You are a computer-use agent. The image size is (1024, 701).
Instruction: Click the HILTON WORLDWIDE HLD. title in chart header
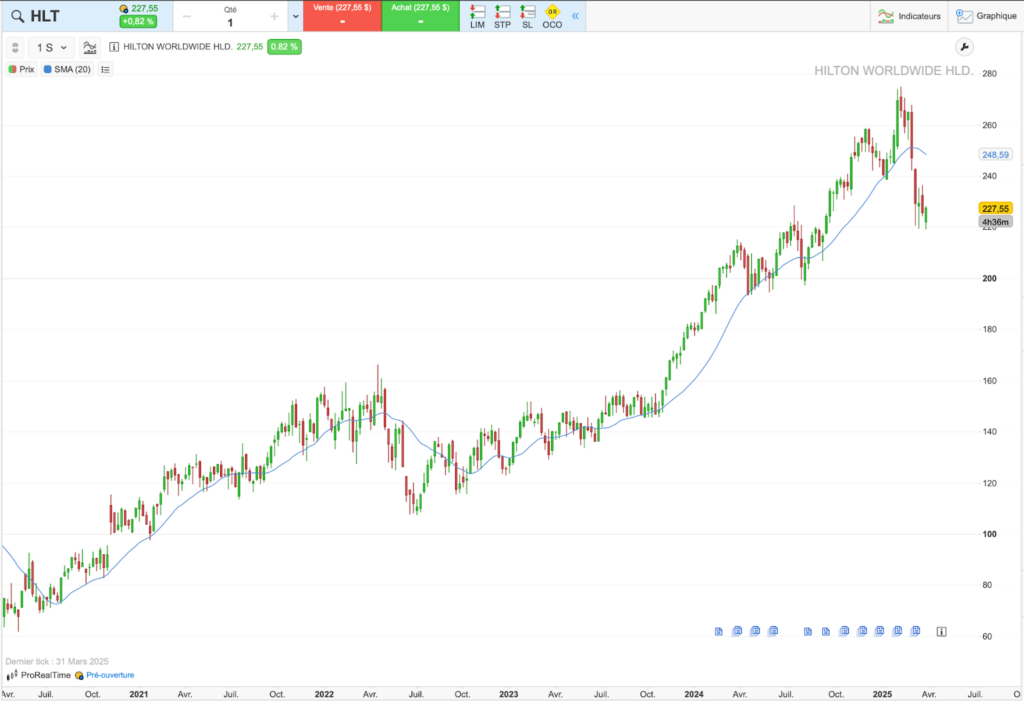point(178,47)
